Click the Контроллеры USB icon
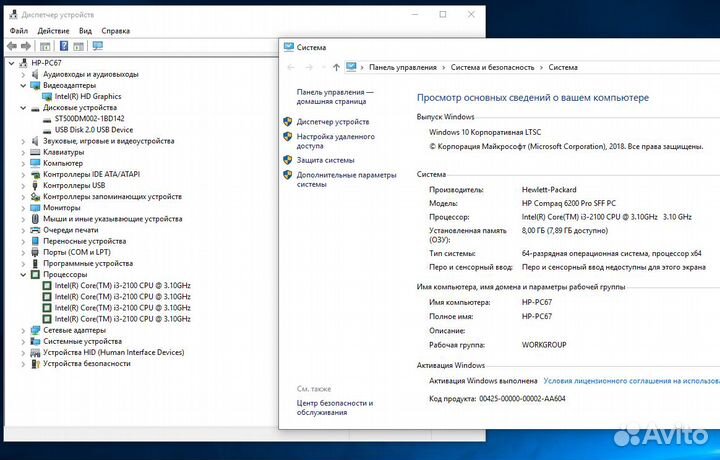The height and width of the screenshot is (460, 720). point(35,185)
